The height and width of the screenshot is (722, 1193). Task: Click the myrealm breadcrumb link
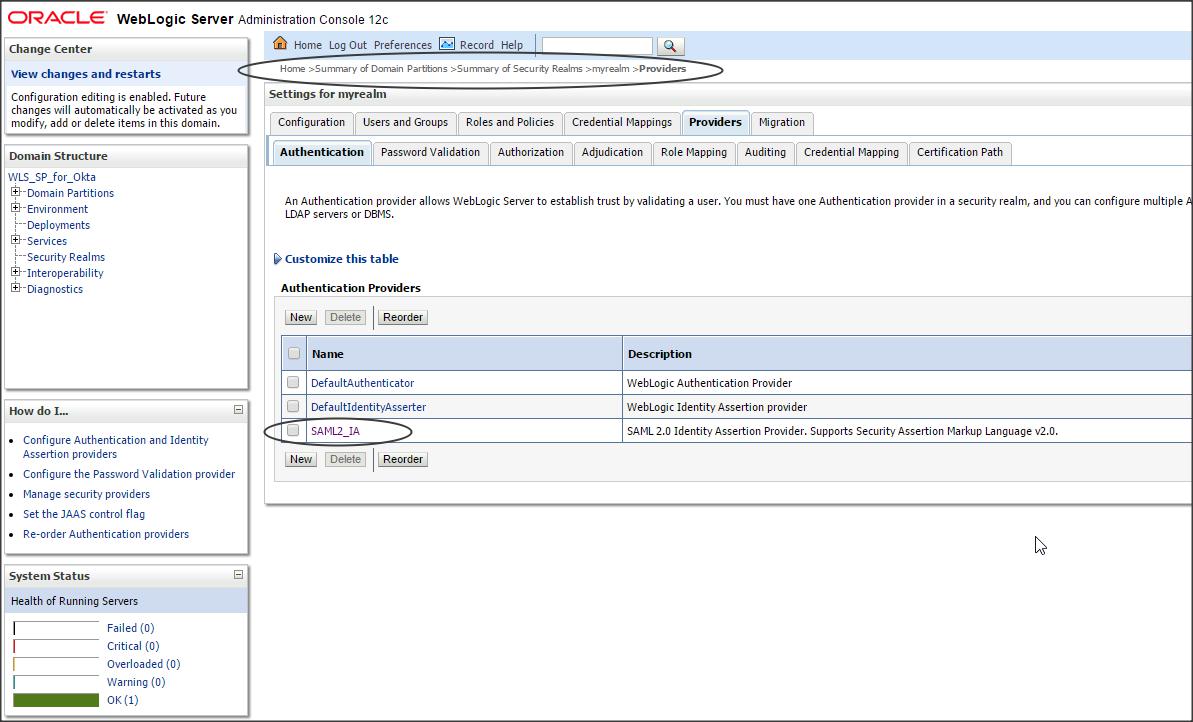tap(611, 68)
